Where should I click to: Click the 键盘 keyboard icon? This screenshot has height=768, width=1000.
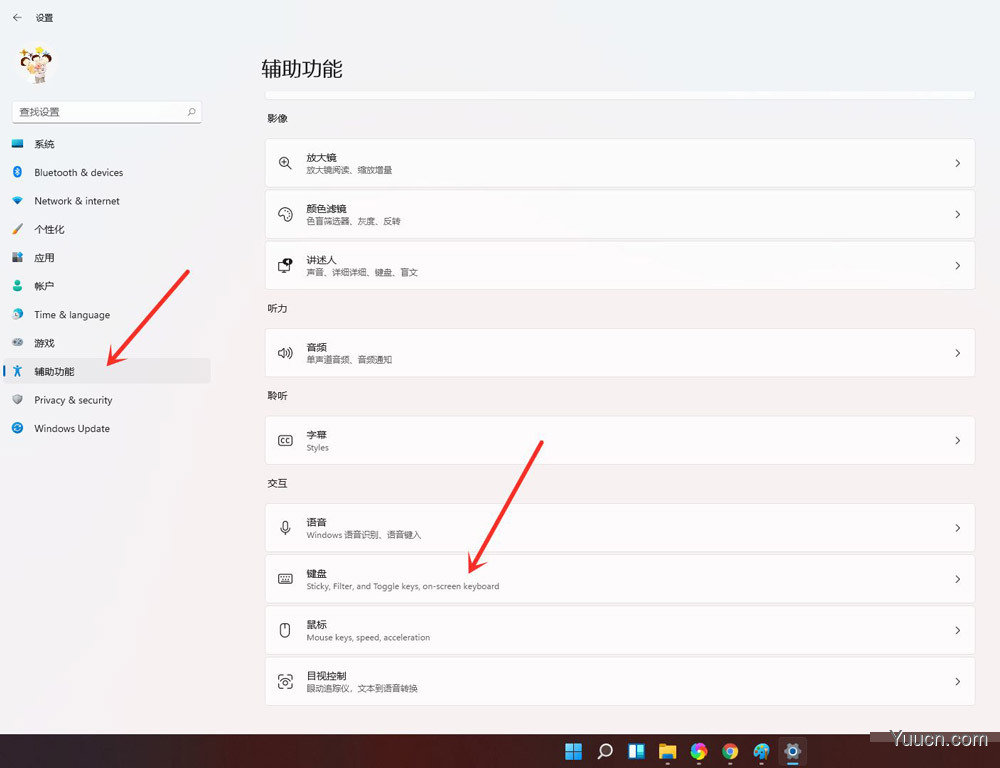pos(285,579)
